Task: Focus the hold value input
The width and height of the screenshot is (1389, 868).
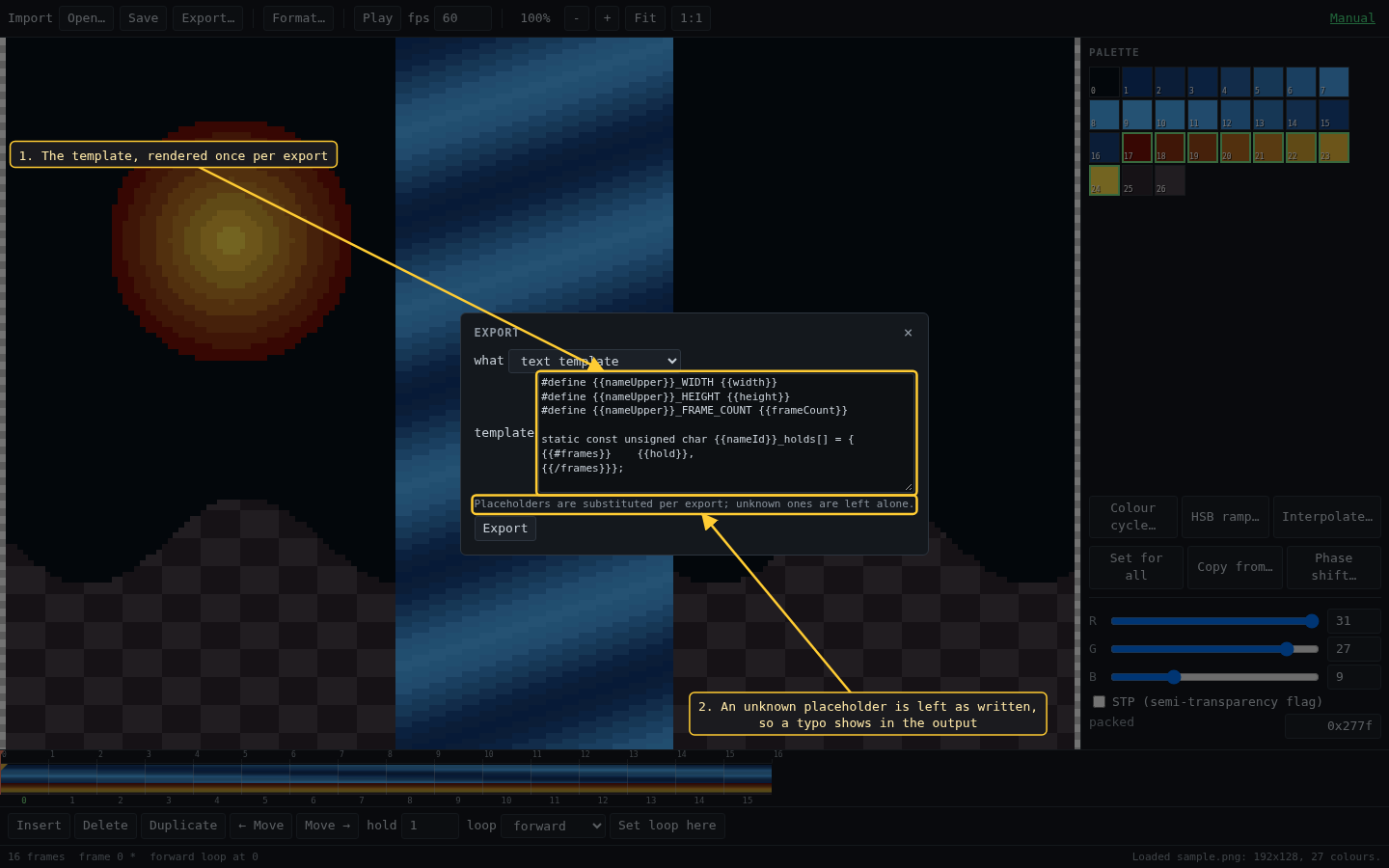Action: (429, 826)
